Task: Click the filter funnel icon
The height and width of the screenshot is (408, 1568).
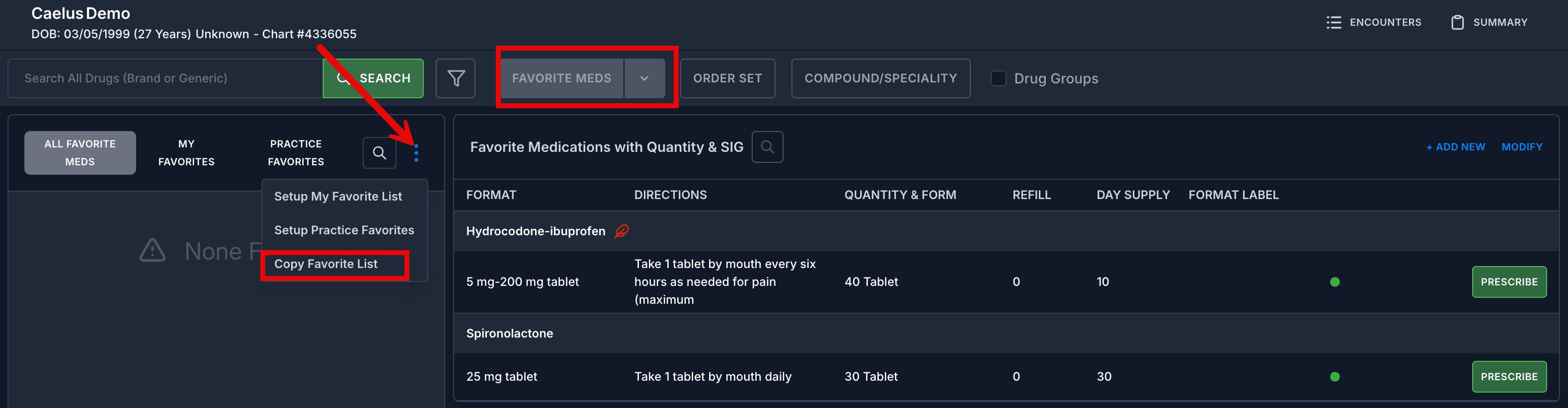Action: [455, 78]
